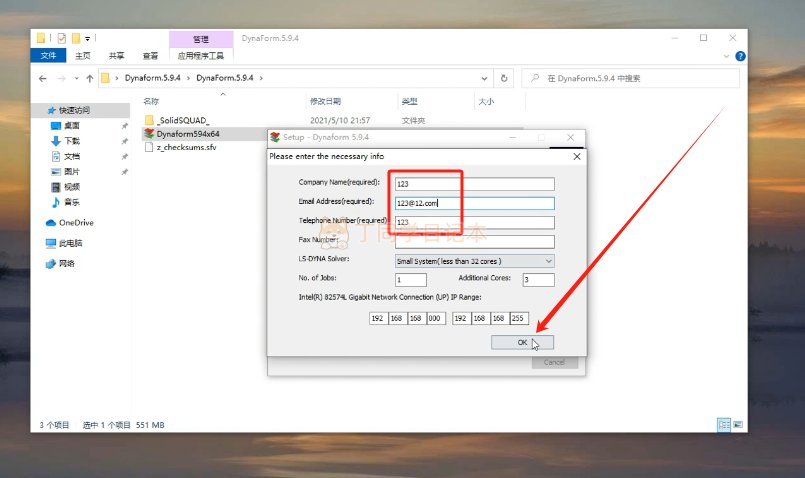Image resolution: width=805 pixels, height=478 pixels.
Task: Click the Additional Cores field
Action: tap(539, 280)
